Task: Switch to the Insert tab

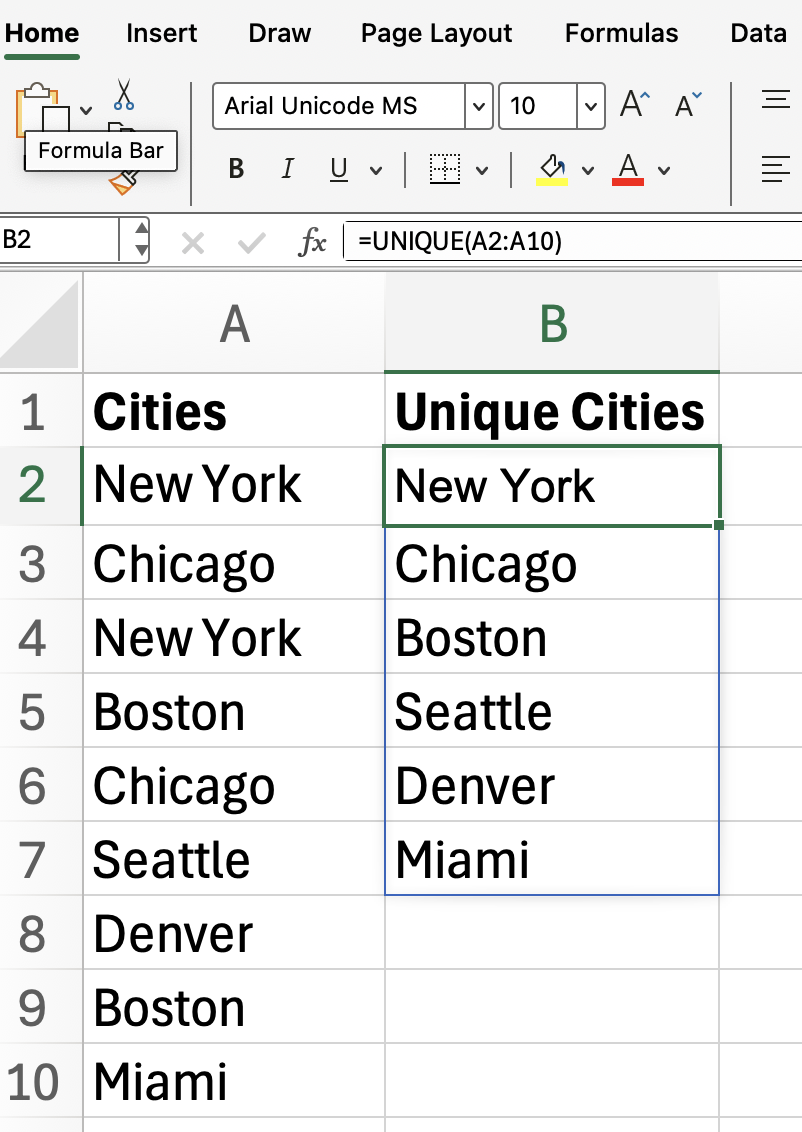Action: pos(162,33)
